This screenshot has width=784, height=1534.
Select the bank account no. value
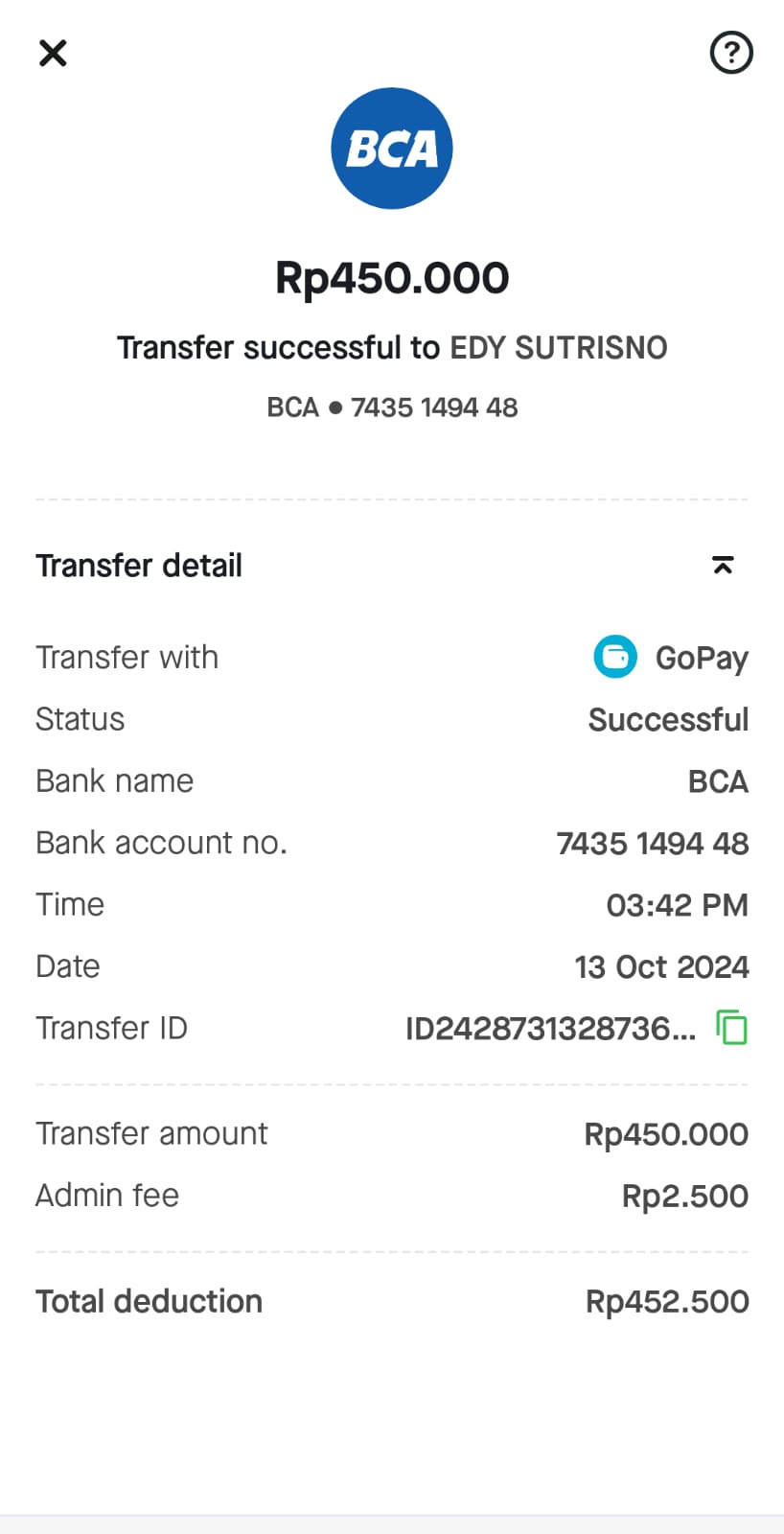652,844
